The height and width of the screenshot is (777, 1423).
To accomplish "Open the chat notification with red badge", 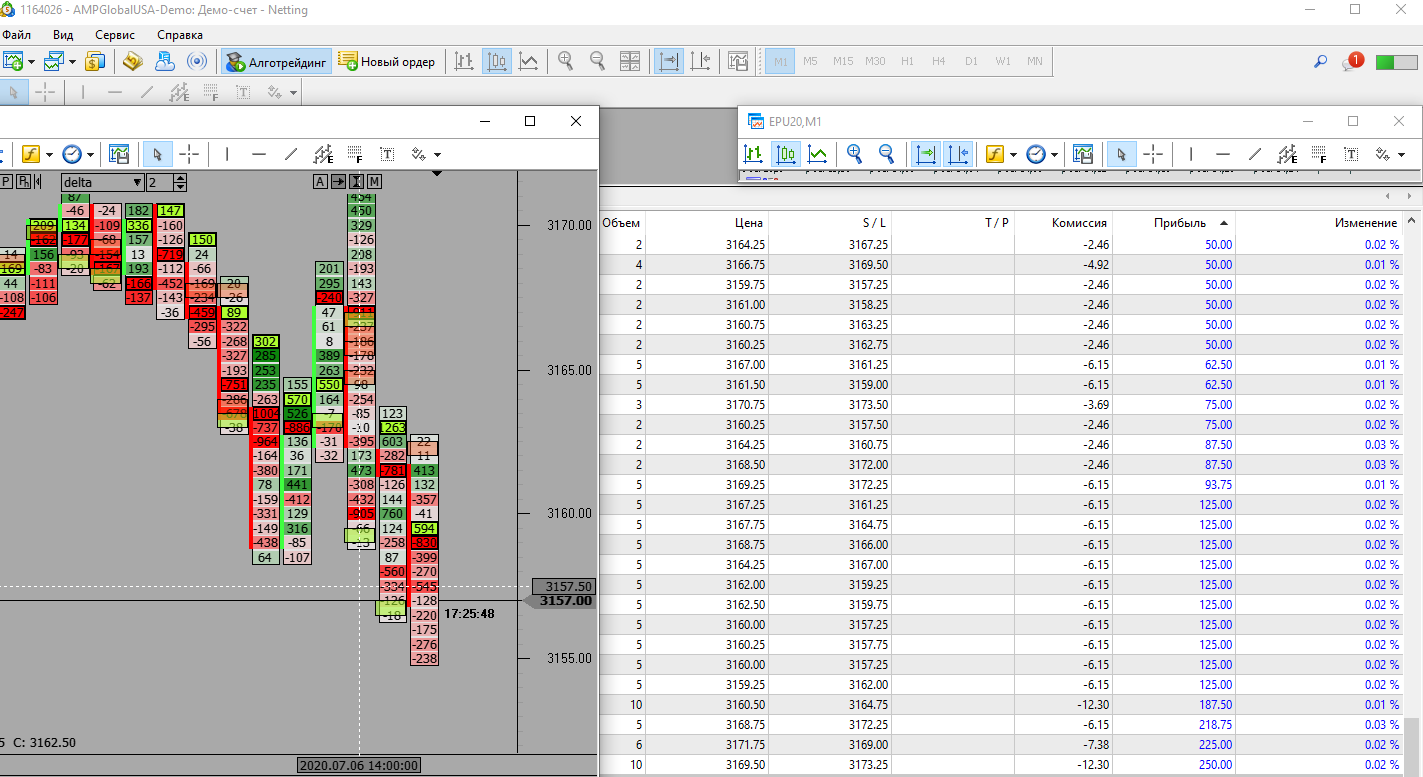I will click(x=1352, y=61).
